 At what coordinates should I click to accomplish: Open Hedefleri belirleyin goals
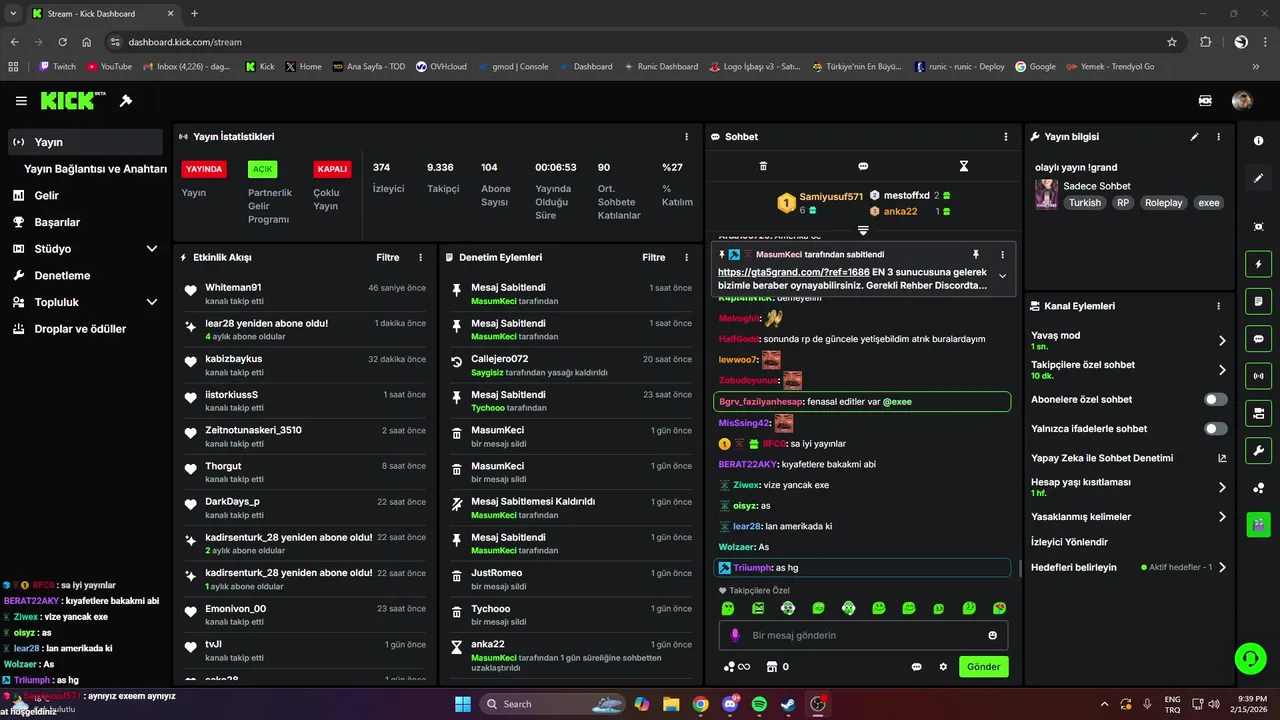pos(1128,567)
